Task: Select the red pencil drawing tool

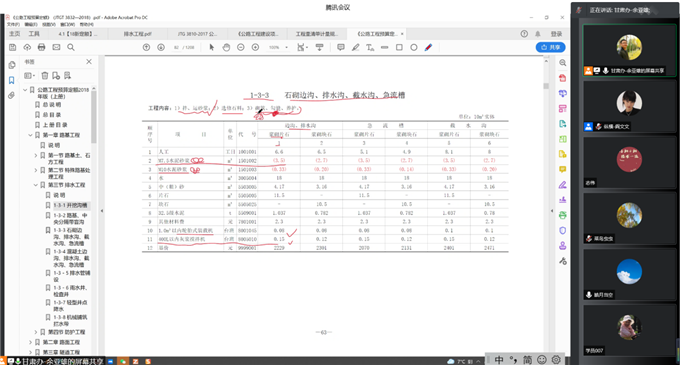Action: click(x=428, y=47)
